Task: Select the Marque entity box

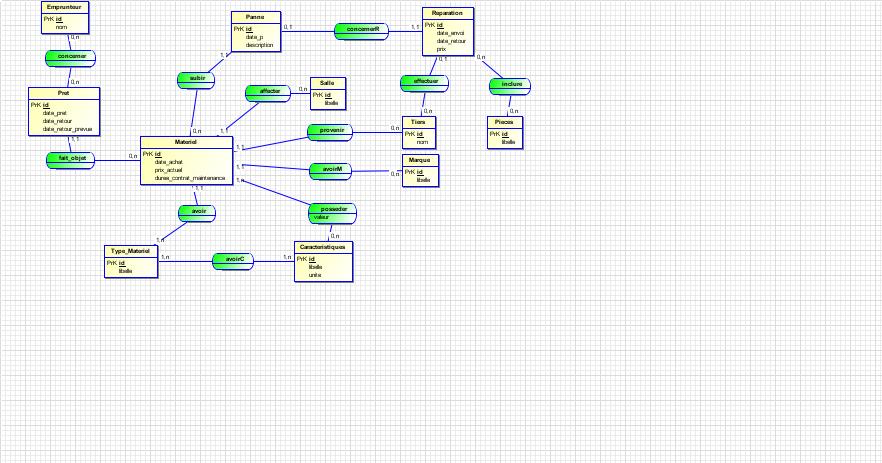Action: 420,170
